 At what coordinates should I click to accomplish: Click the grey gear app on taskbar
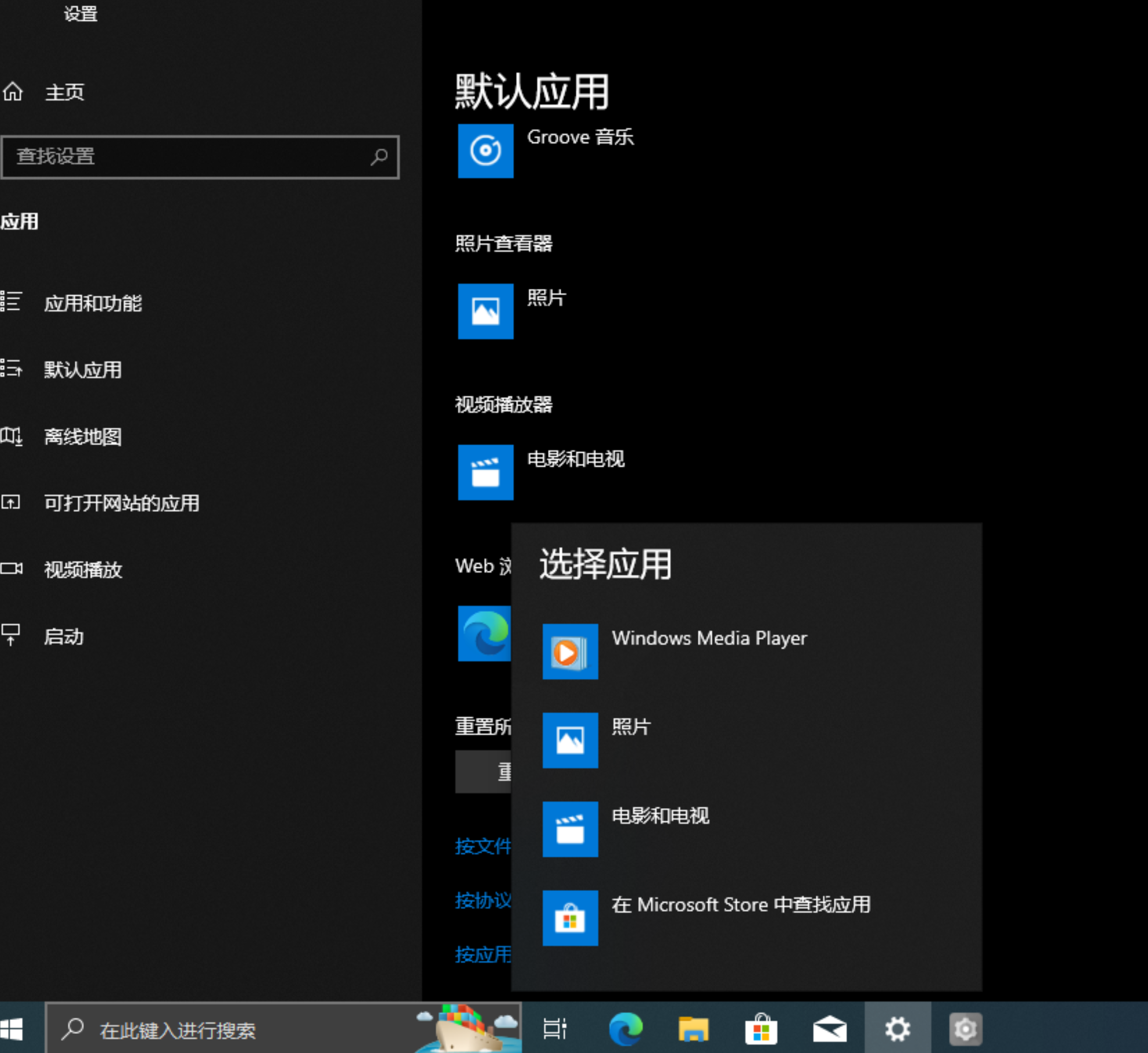coord(965,1029)
